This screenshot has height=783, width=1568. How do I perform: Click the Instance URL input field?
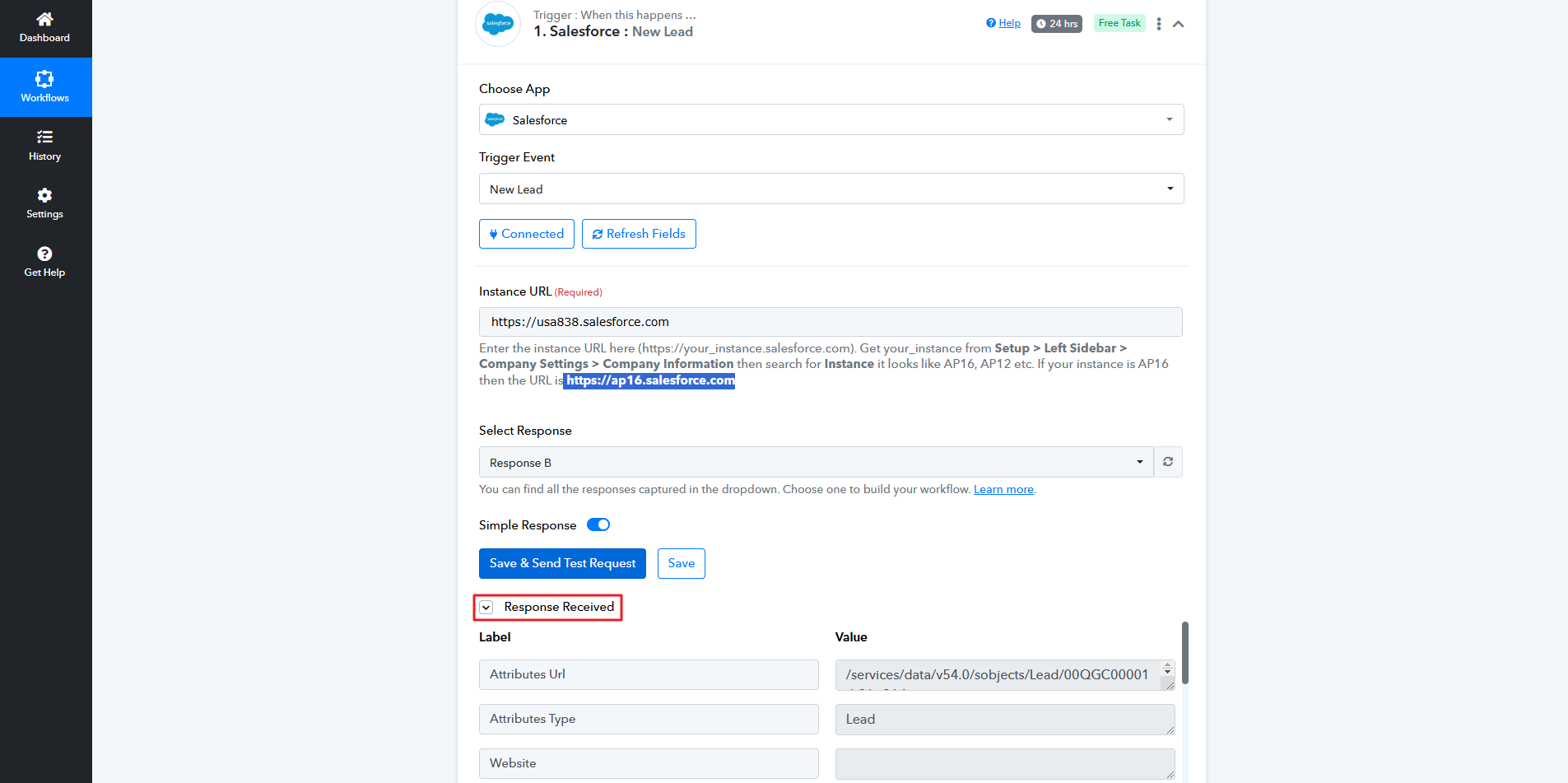831,322
